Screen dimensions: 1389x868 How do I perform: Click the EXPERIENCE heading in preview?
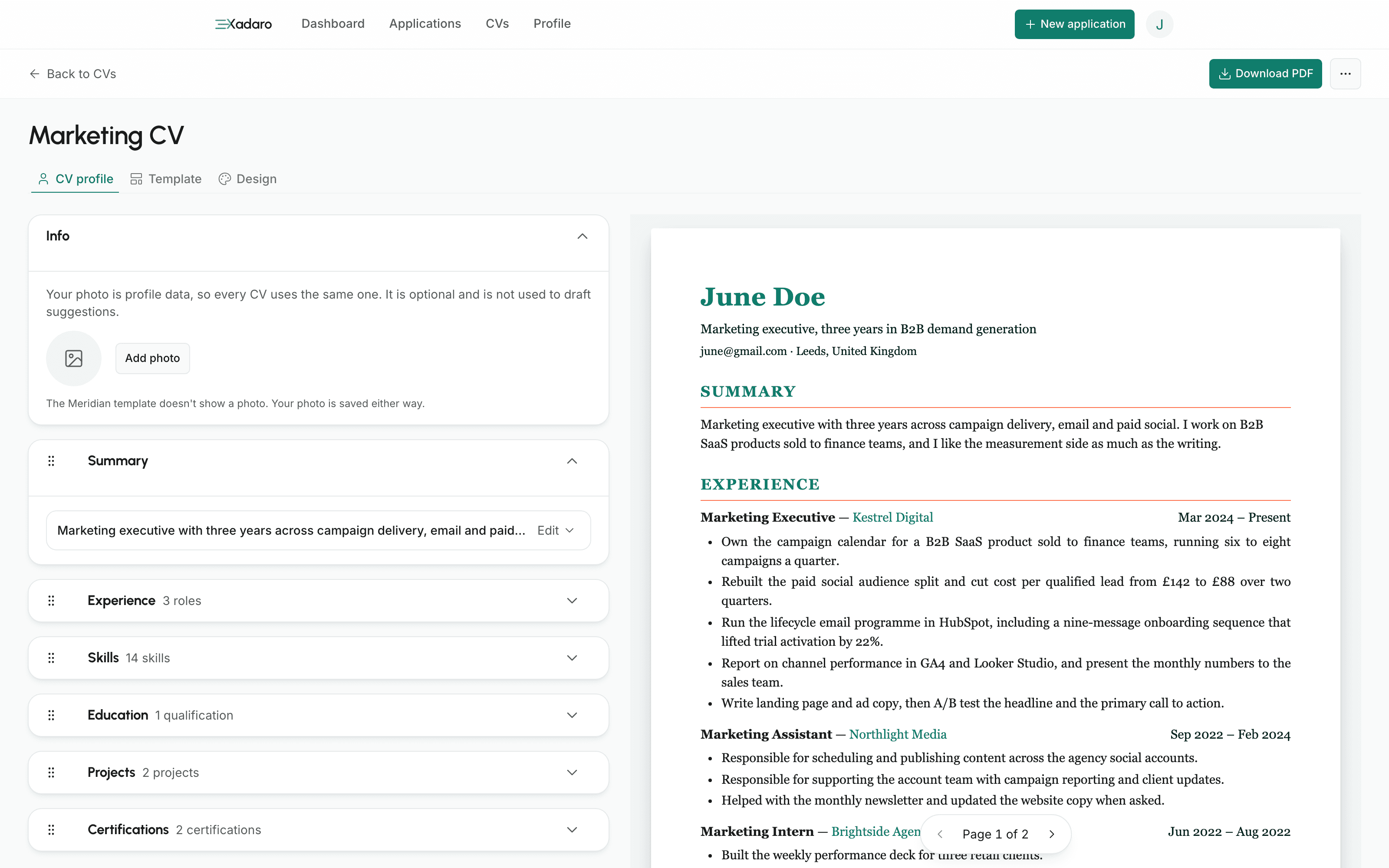pyautogui.click(x=760, y=484)
